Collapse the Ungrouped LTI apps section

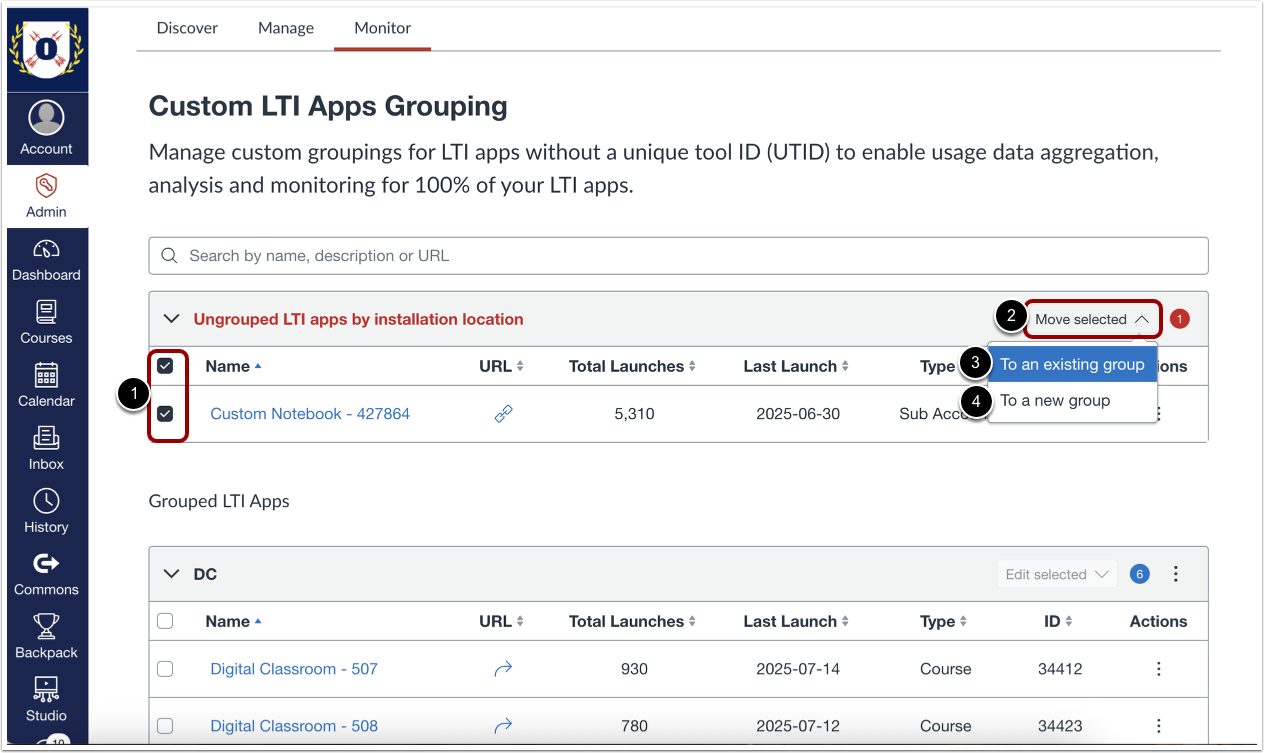(170, 318)
